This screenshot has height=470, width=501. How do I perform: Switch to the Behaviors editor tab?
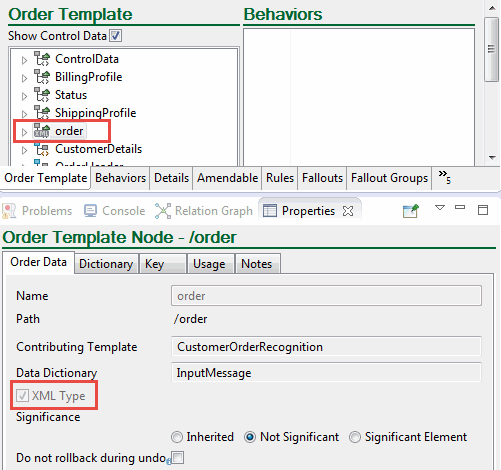tap(120, 178)
